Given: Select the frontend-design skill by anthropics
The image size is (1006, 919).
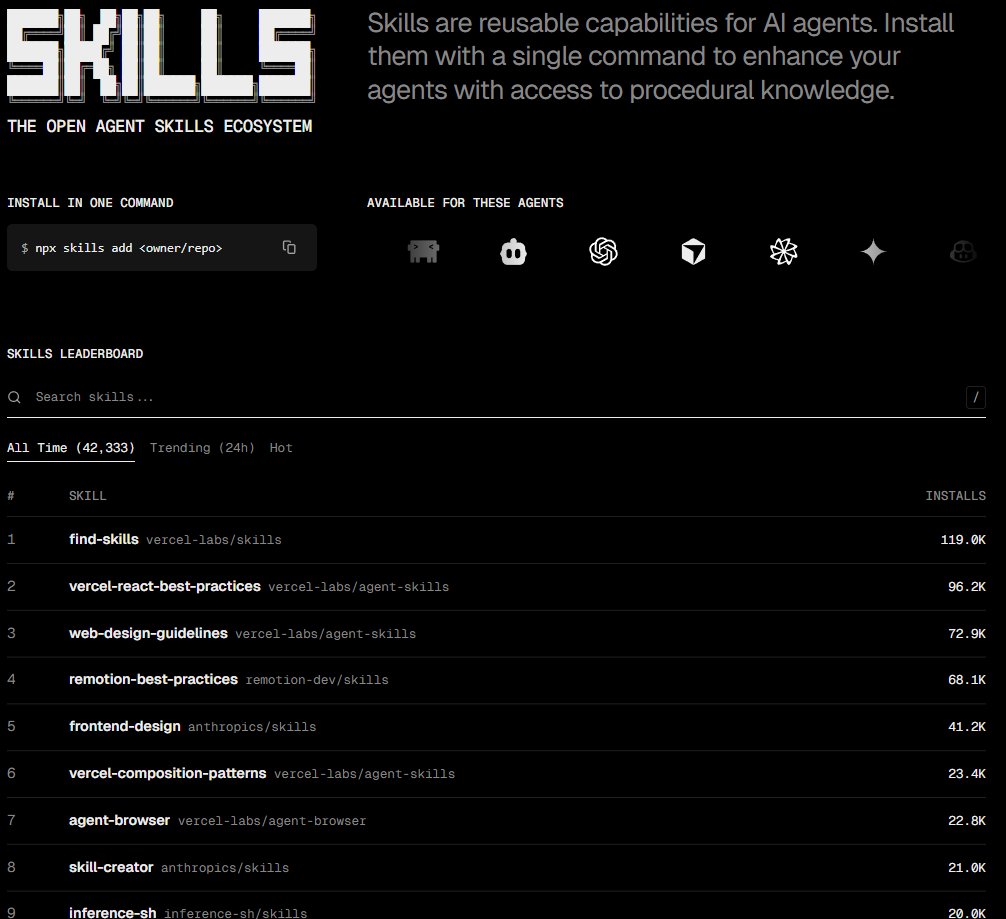Looking at the screenshot, I should point(124,727).
